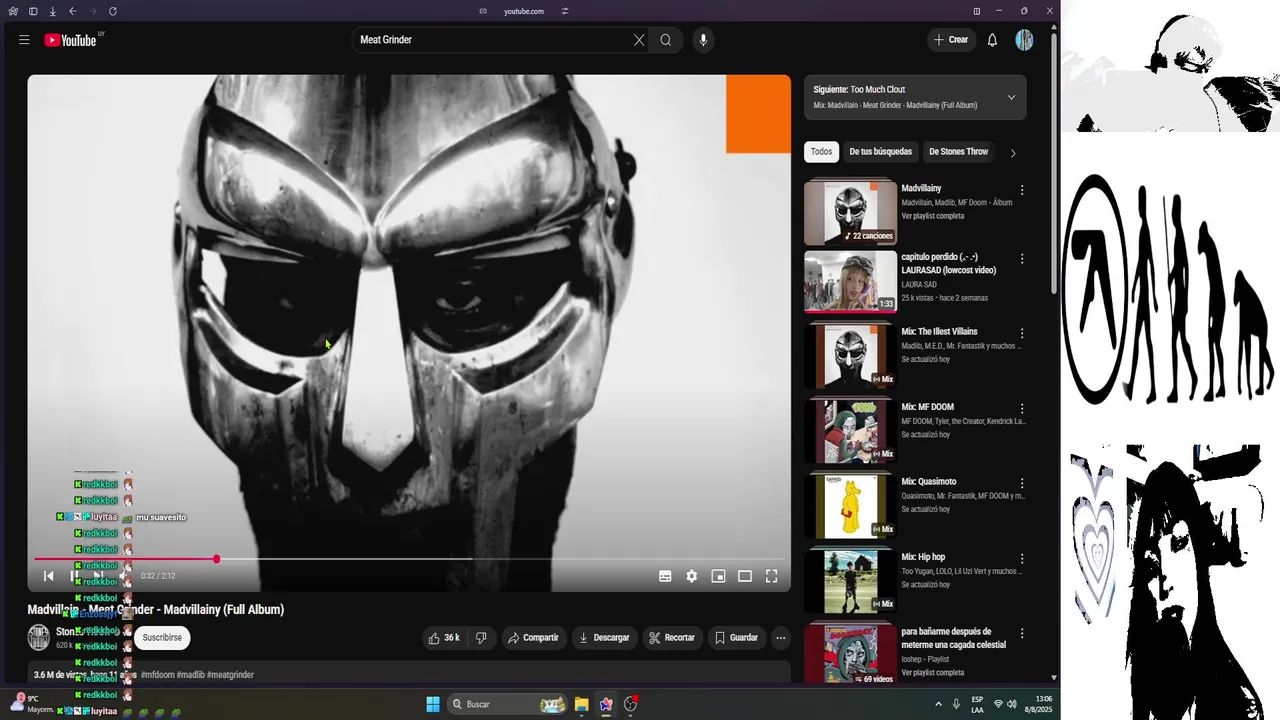Toggle theater mode view
1280x720 pixels.
(745, 576)
